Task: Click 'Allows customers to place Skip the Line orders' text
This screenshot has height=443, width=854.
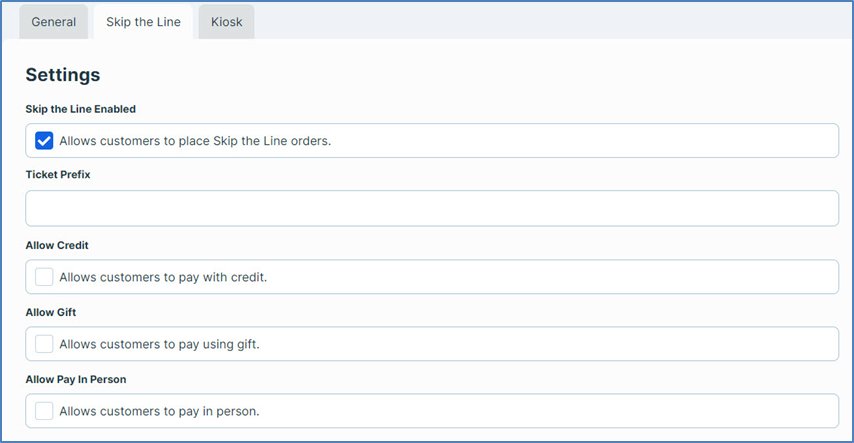Action: 195,141
